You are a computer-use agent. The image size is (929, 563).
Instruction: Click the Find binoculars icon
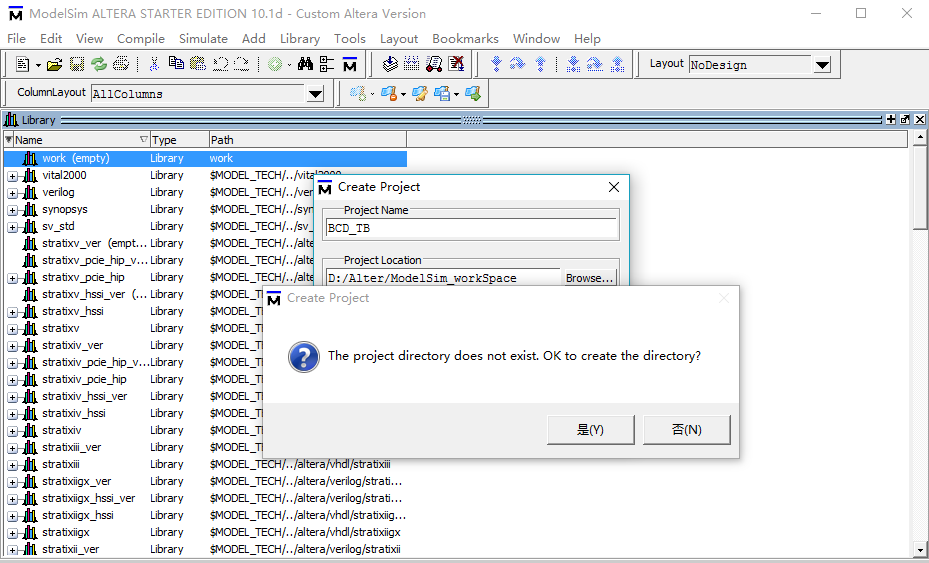305,64
